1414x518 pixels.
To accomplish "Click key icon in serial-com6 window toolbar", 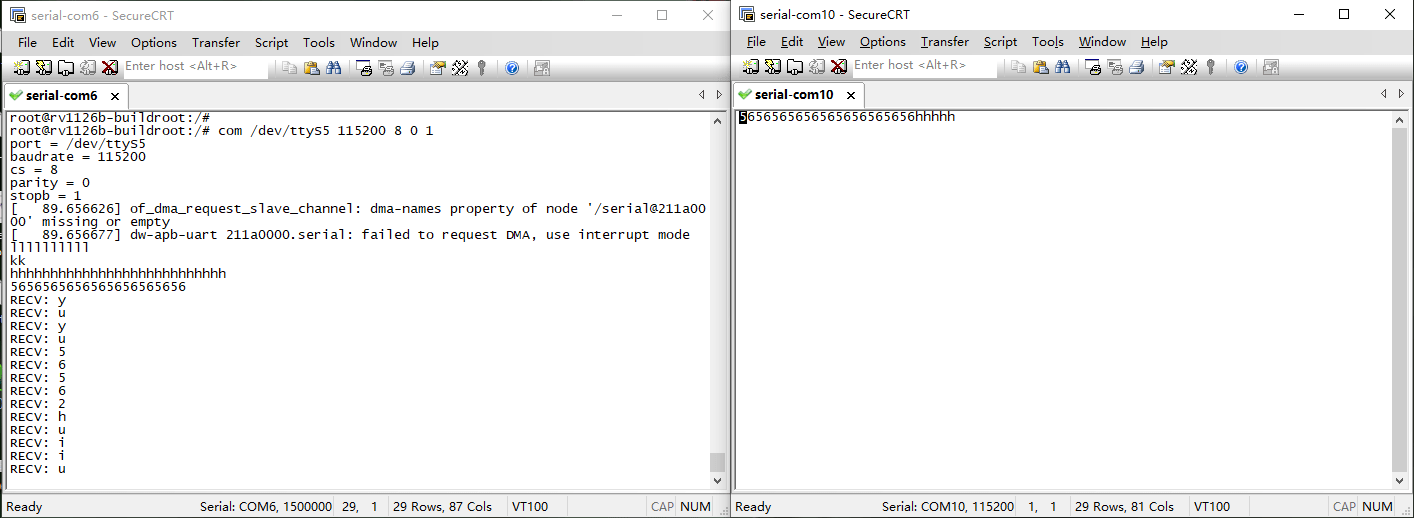I will tap(481, 67).
